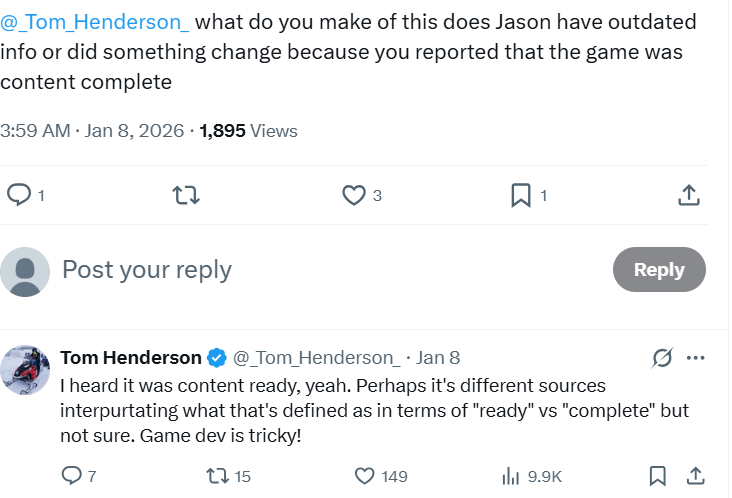This screenshot has height=498, width=732.
Task: Bookmark Tom Henderson's reply
Action: [x=658, y=476]
